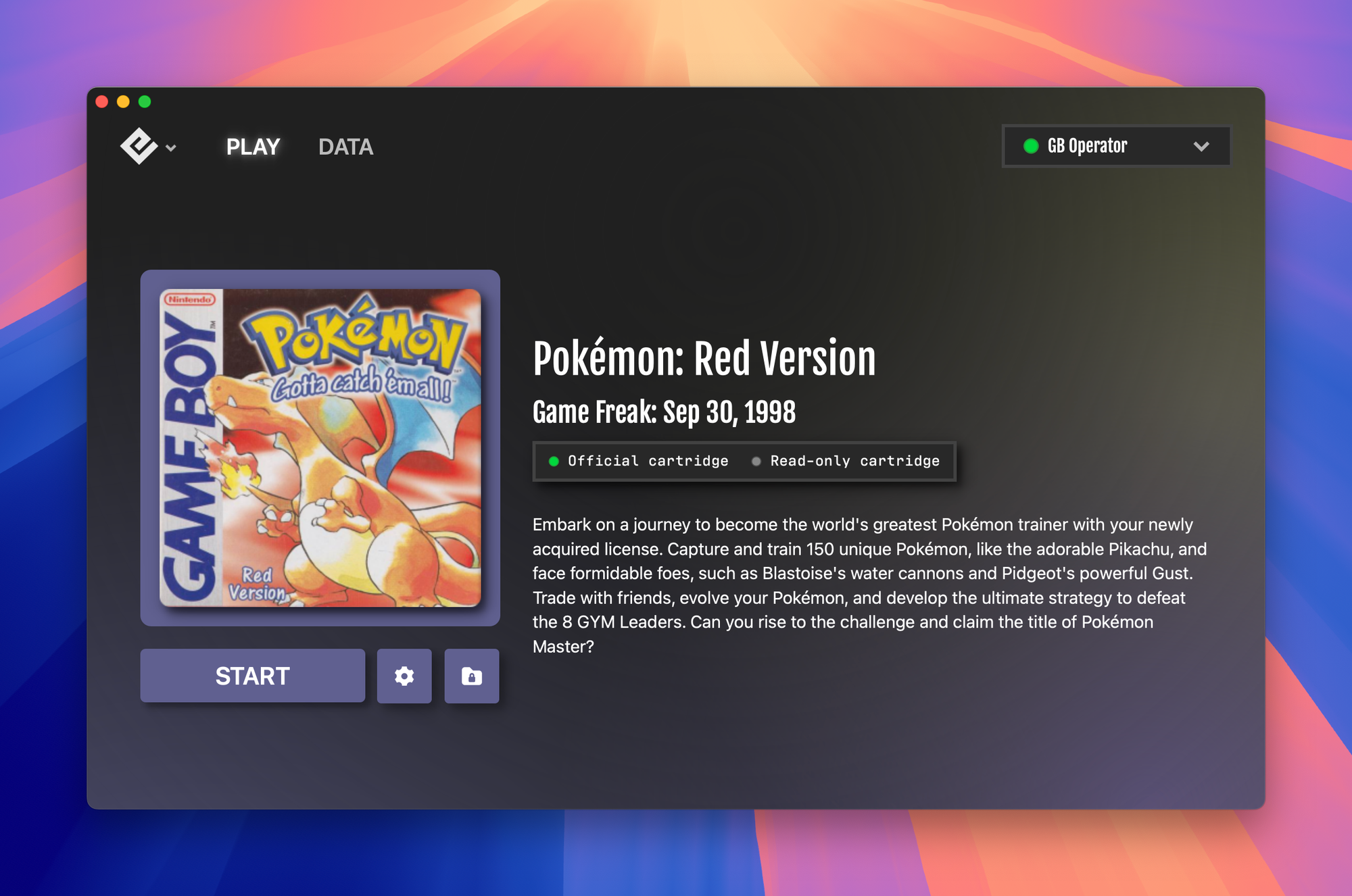Click the Game Freak: Sep 30, 1998 line
1352x896 pixels.
[x=664, y=412]
